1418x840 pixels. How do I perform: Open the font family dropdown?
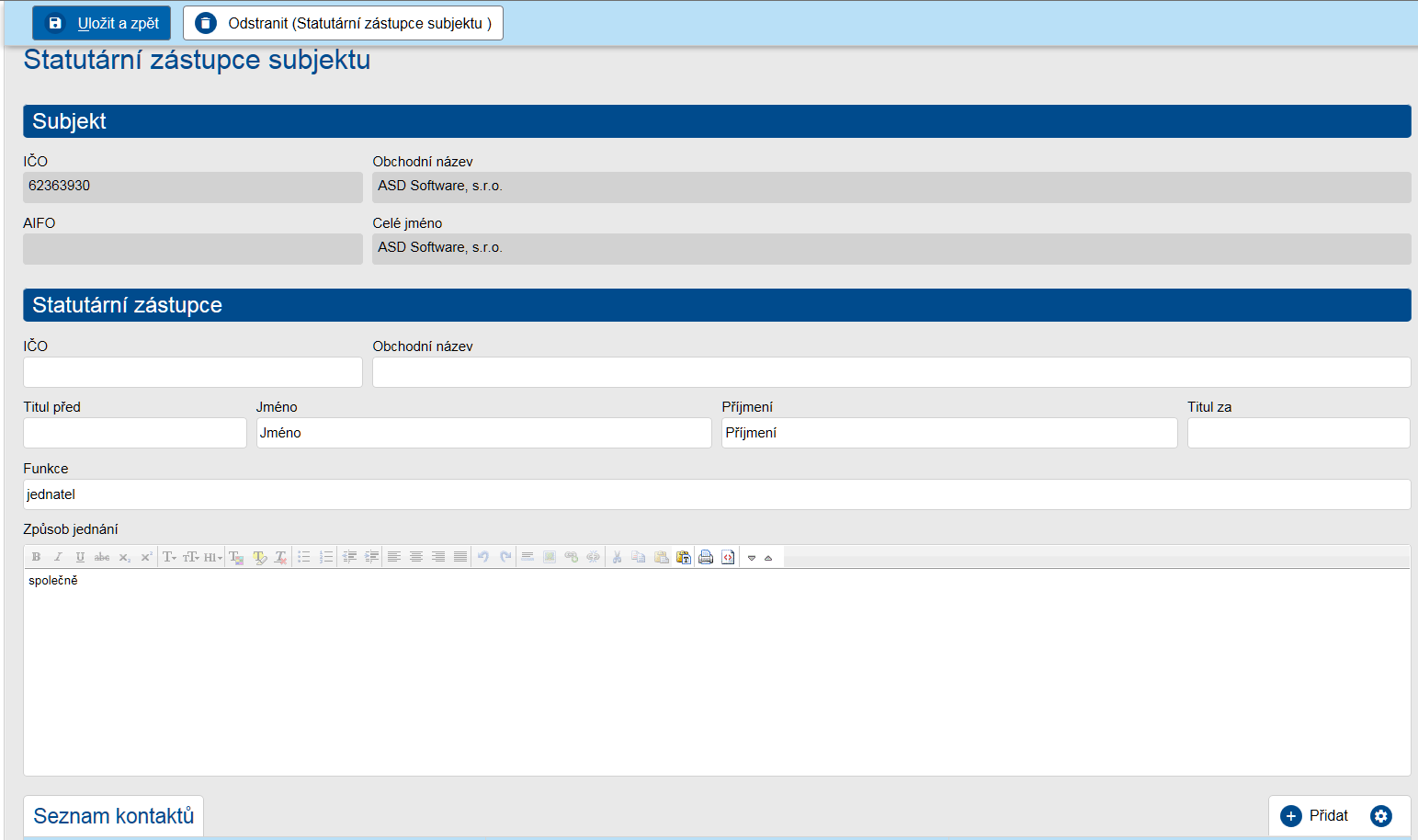tap(169, 557)
